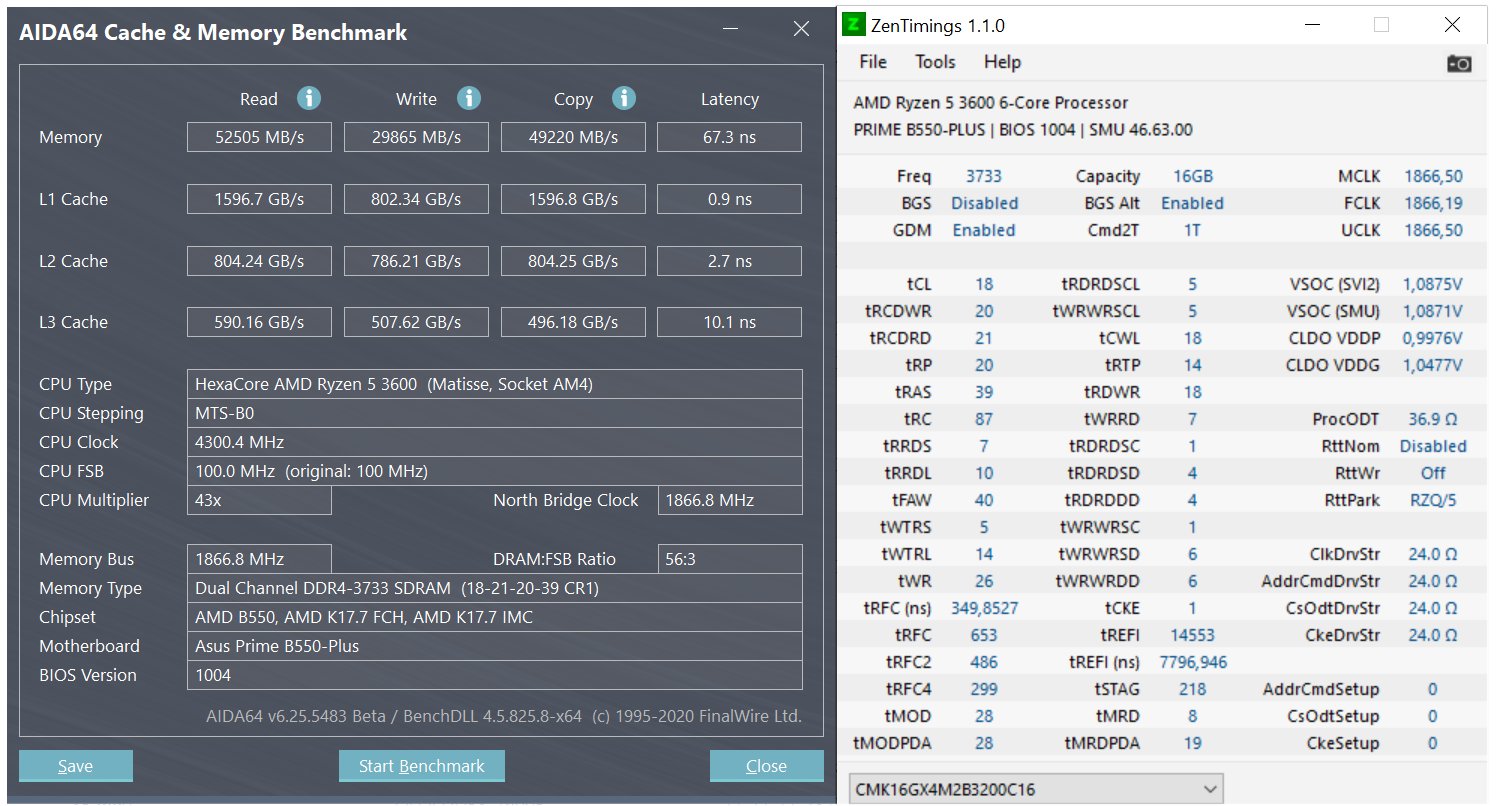Click the MCLK value 1866,50
The image size is (1500, 806).
[1432, 176]
